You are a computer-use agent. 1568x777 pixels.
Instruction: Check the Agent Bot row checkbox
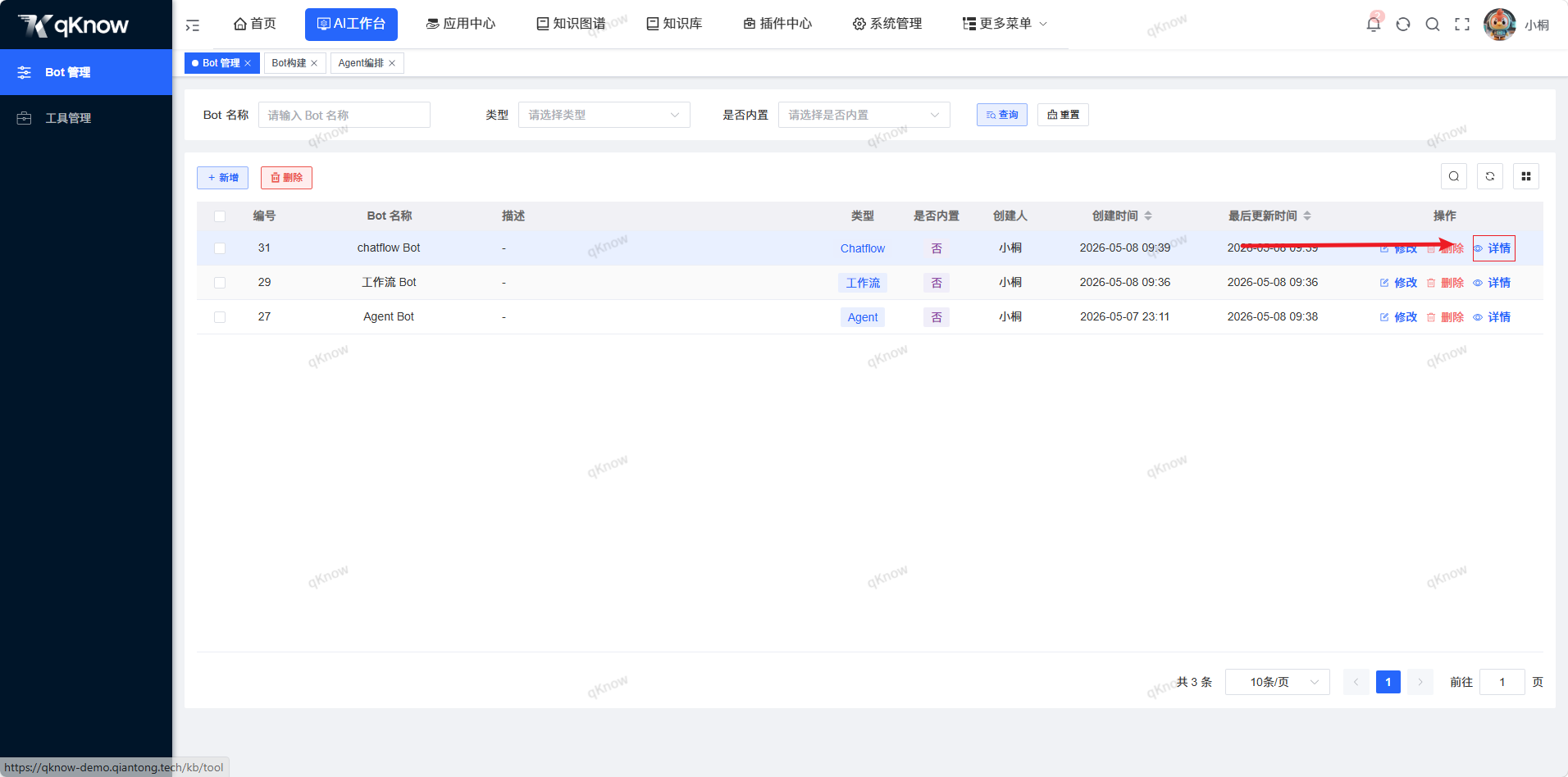tap(220, 317)
